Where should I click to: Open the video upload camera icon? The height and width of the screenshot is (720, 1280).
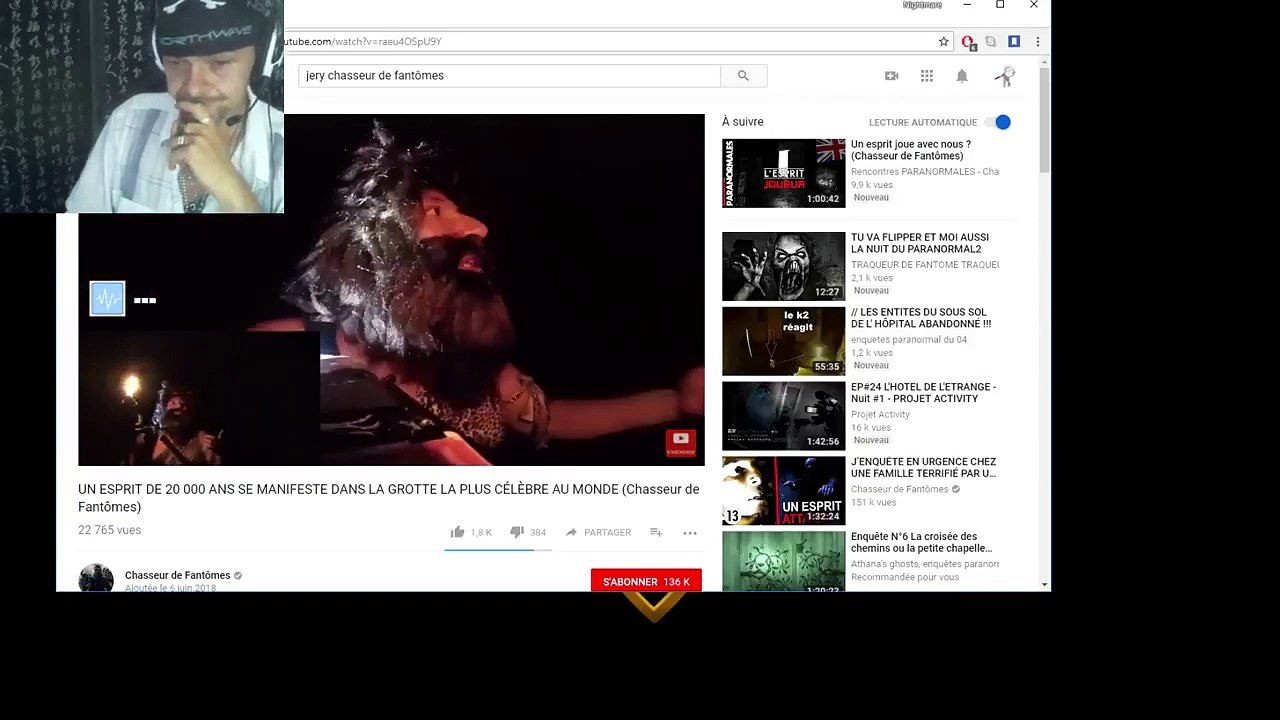tap(892, 76)
